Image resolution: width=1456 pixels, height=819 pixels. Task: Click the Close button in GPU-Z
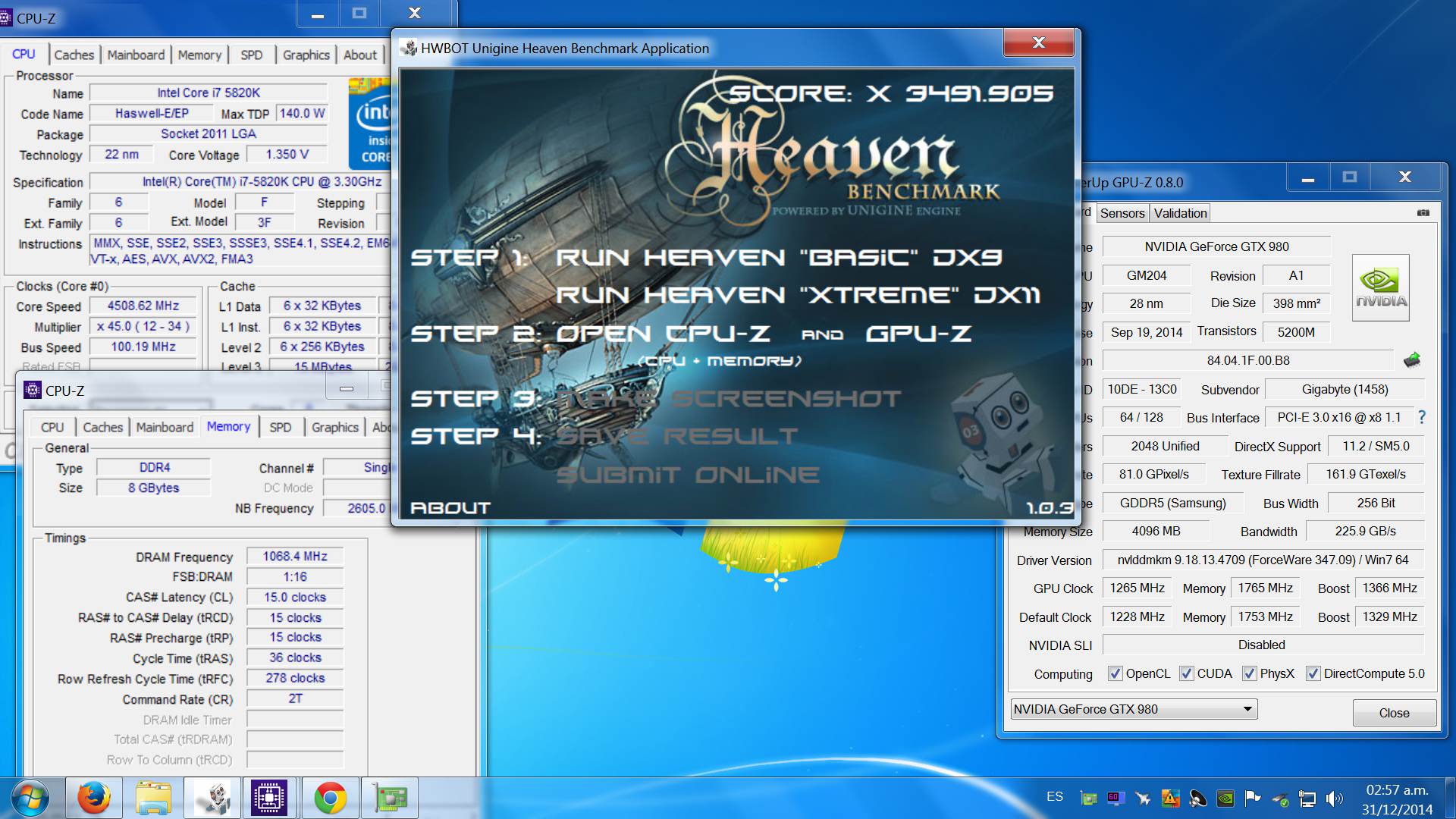[1394, 713]
